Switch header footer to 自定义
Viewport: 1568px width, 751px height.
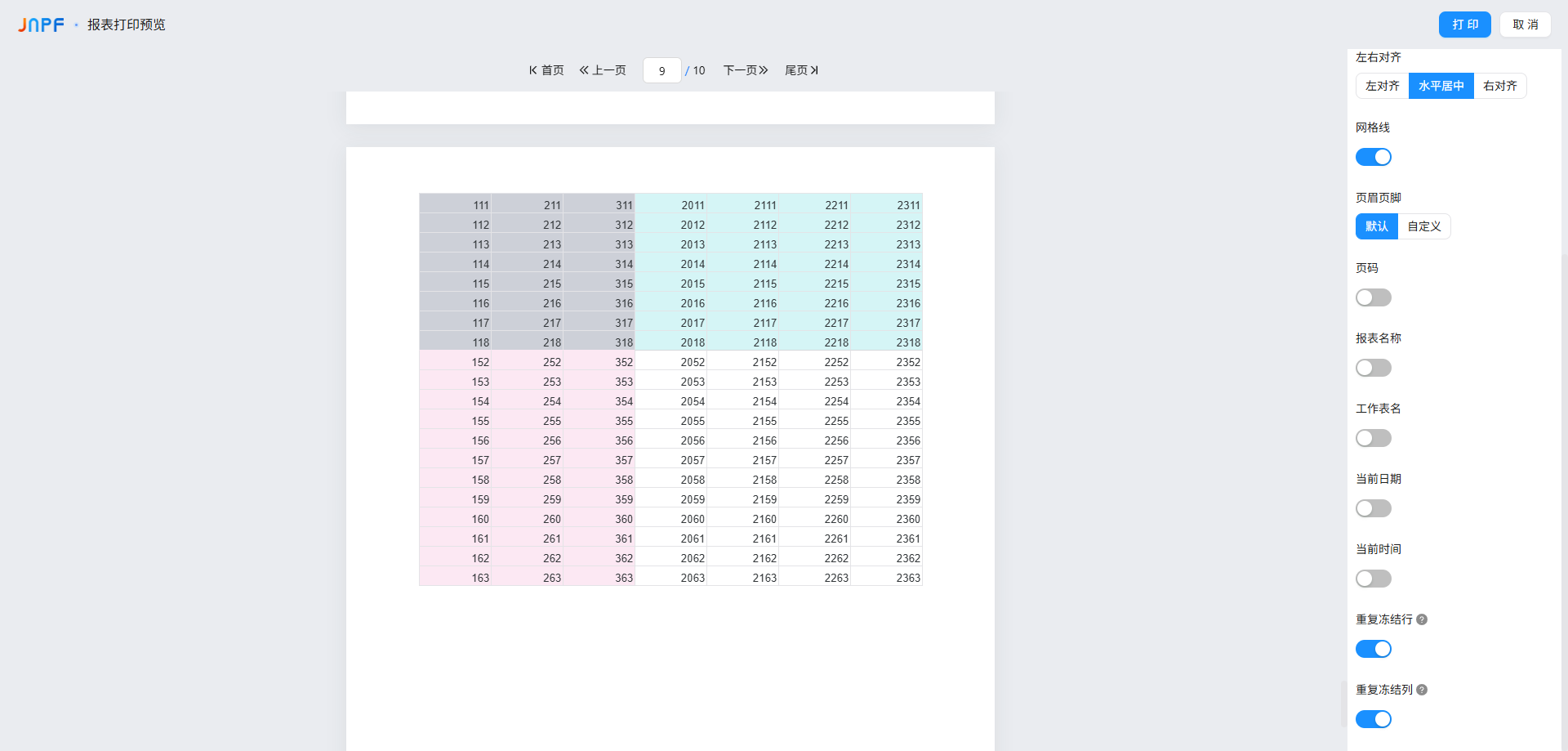click(1423, 226)
